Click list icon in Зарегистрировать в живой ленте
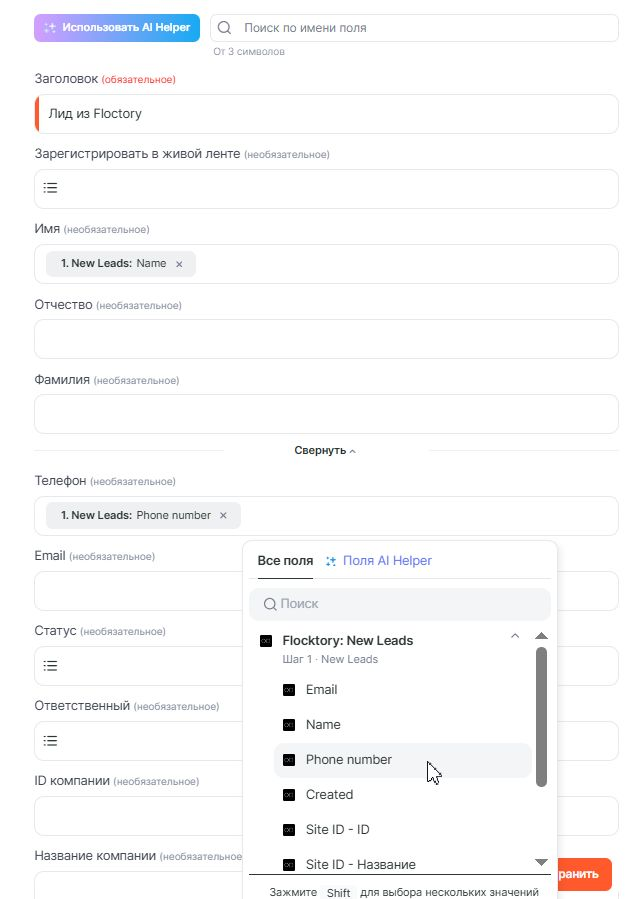The image size is (644, 899). point(51,188)
